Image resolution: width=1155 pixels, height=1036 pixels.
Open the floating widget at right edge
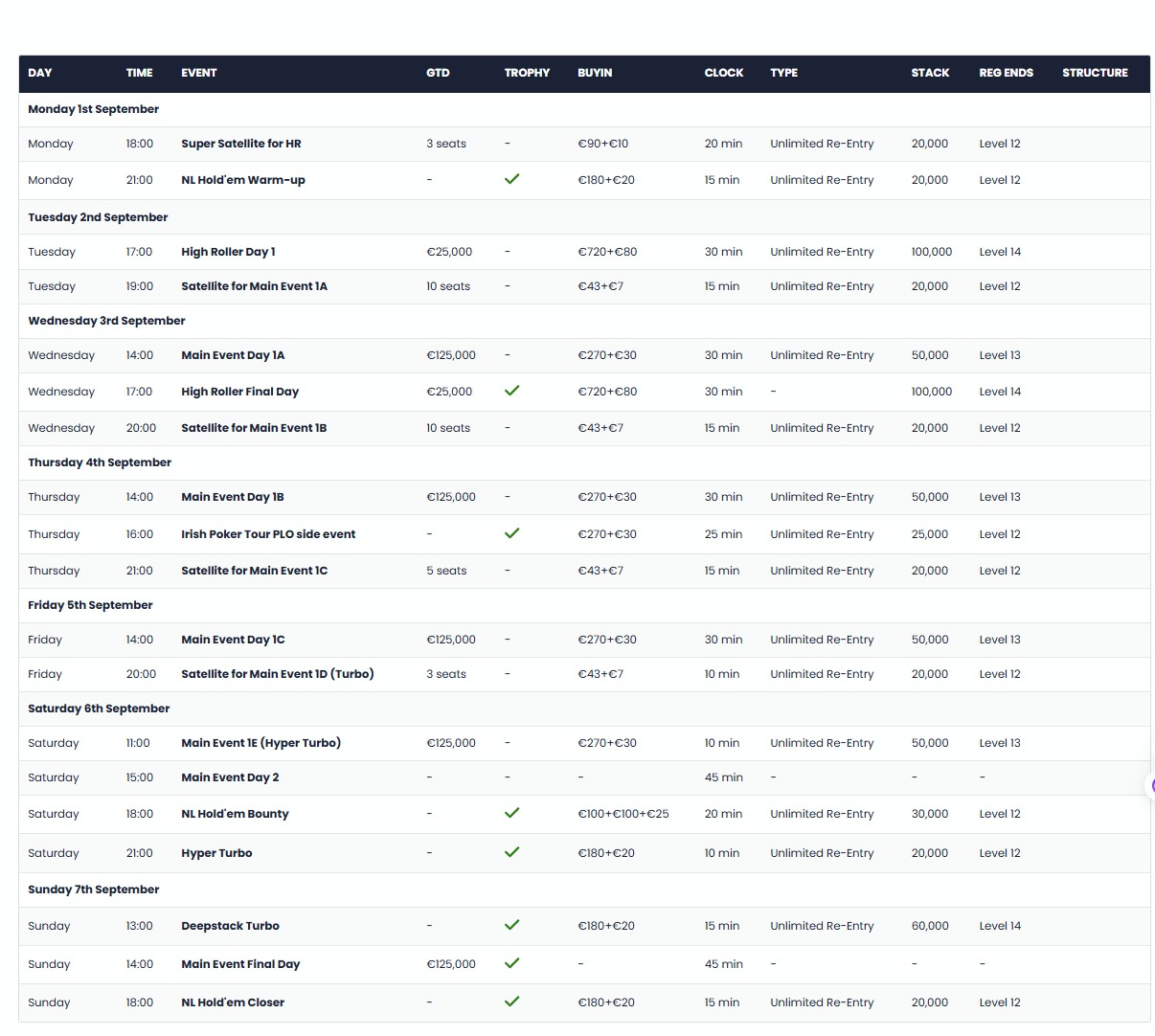point(1150,786)
